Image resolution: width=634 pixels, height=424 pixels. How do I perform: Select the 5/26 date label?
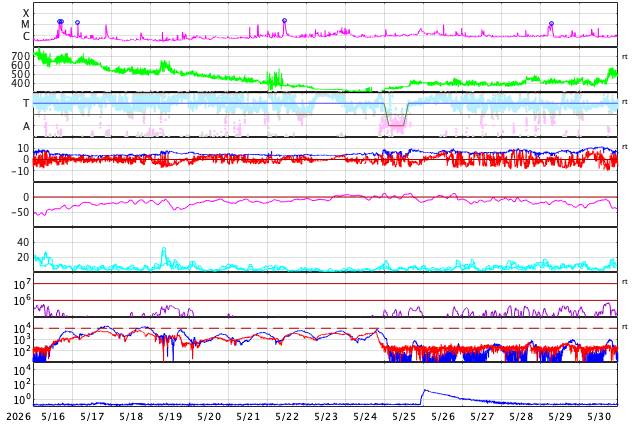pos(443,417)
